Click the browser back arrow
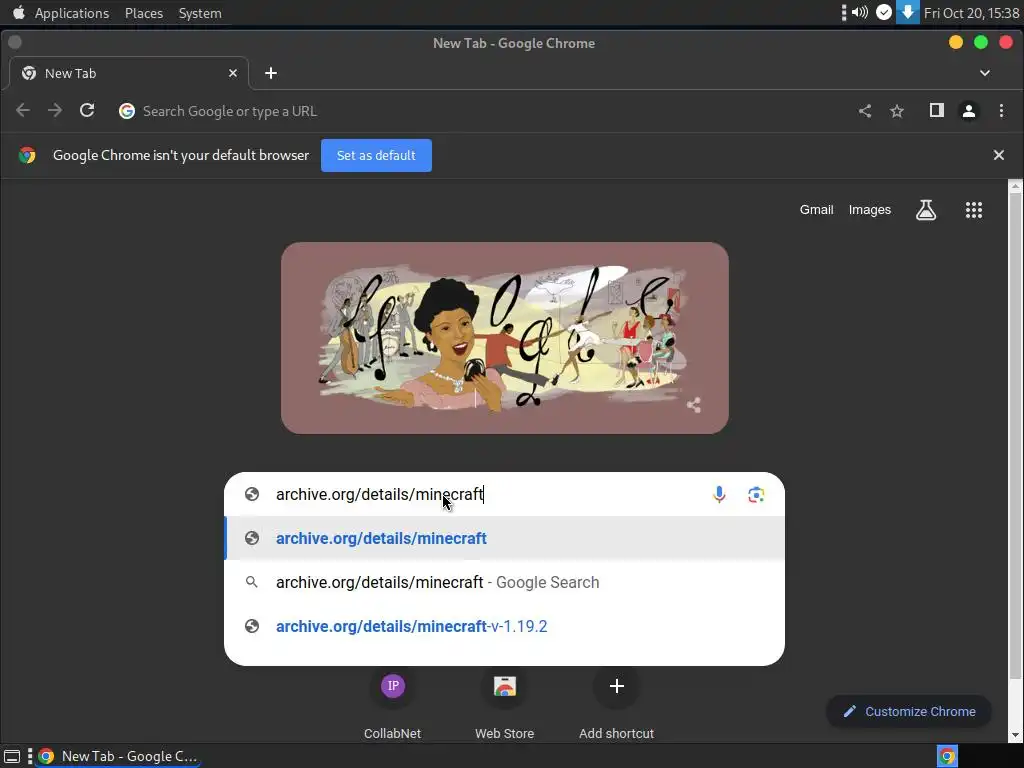This screenshot has height=768, width=1024. (23, 111)
